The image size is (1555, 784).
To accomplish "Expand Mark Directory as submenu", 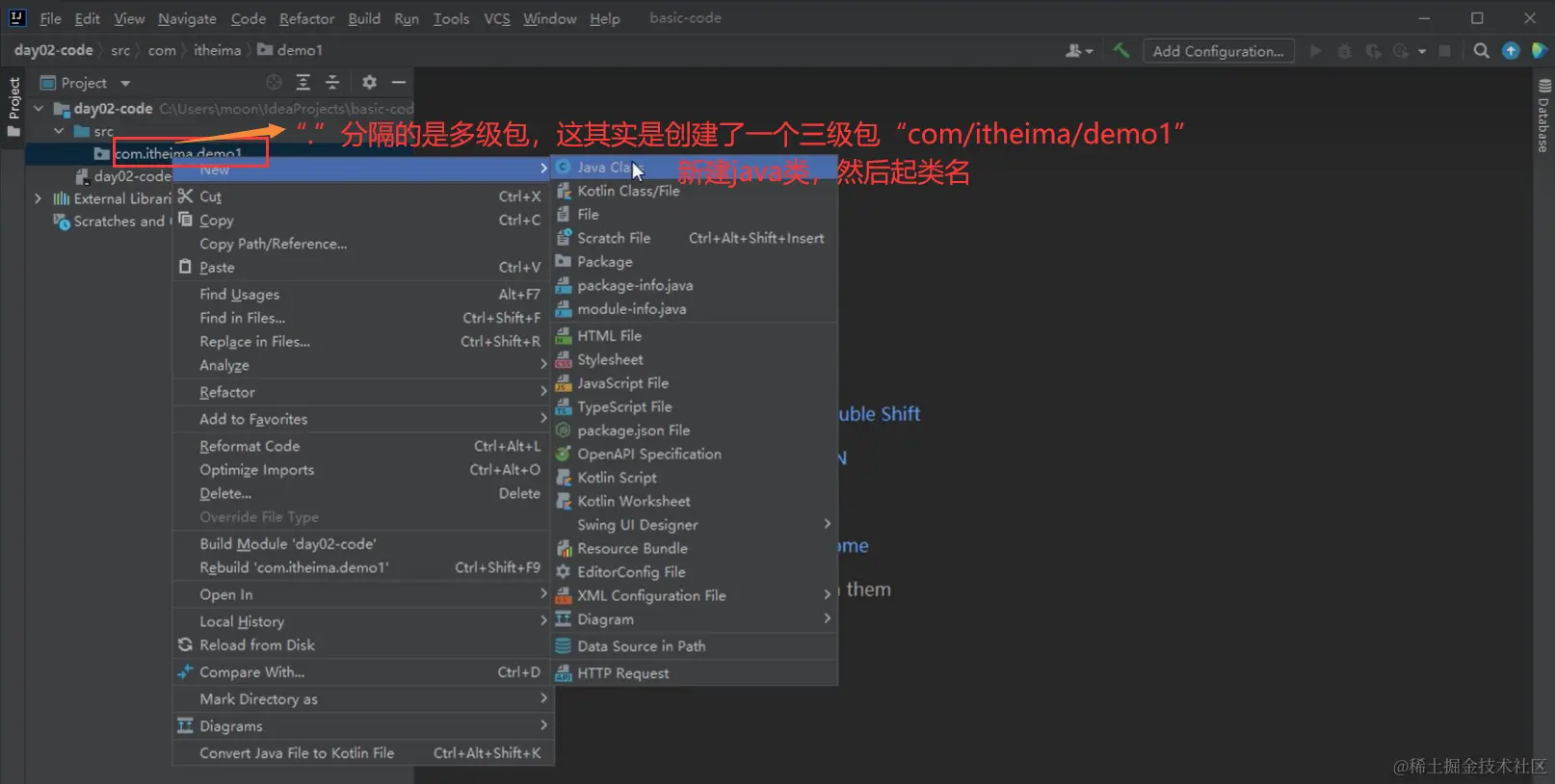I will coord(363,699).
